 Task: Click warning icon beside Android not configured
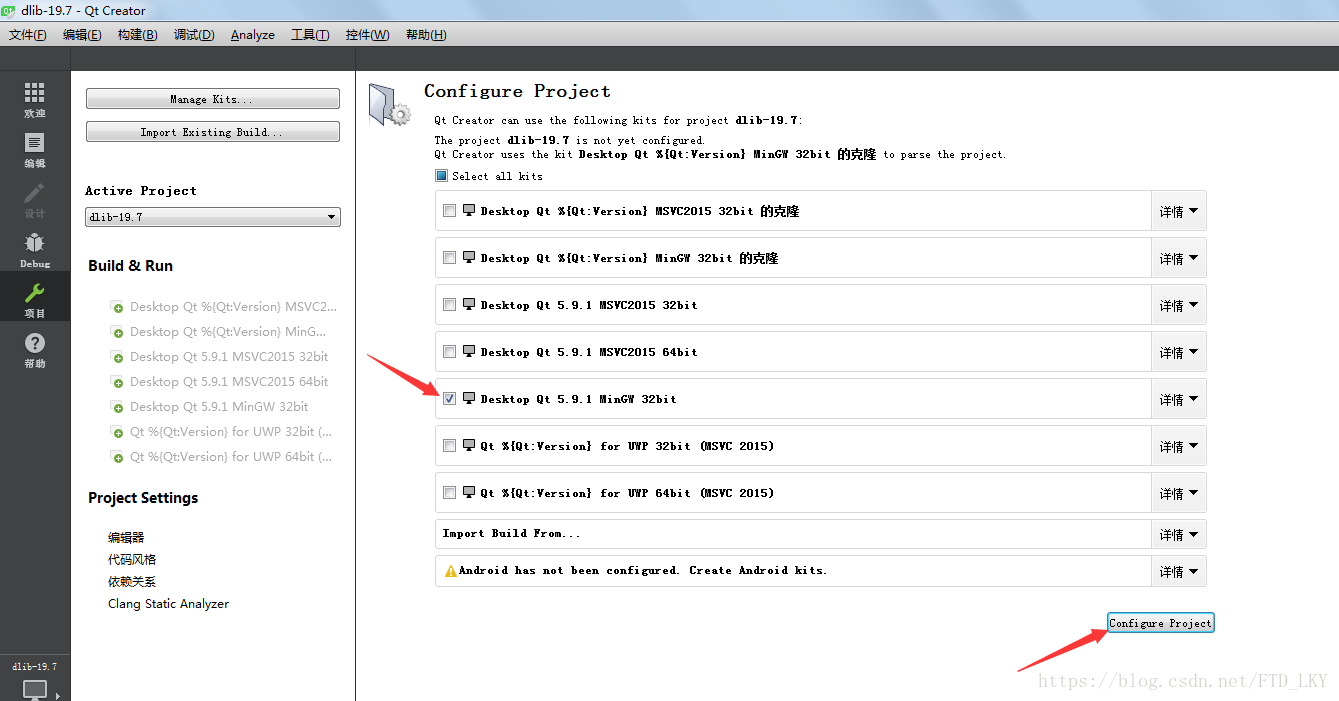click(450, 570)
